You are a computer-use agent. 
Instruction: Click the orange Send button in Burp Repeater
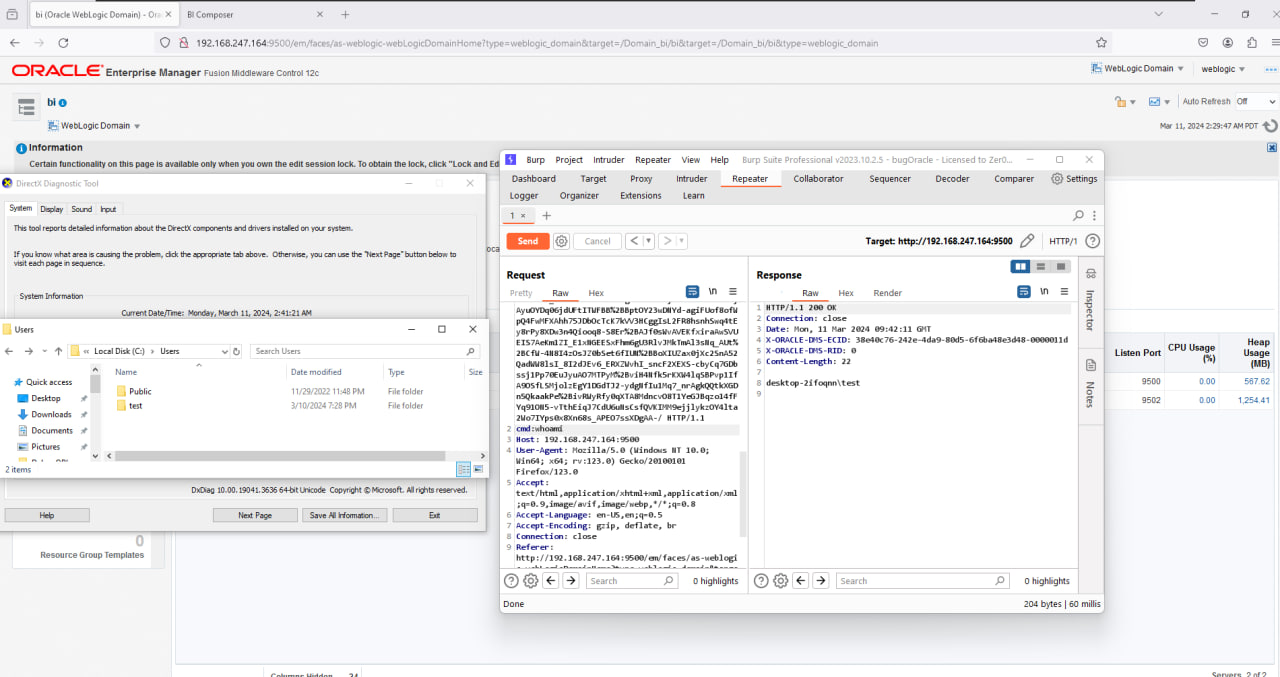(528, 241)
